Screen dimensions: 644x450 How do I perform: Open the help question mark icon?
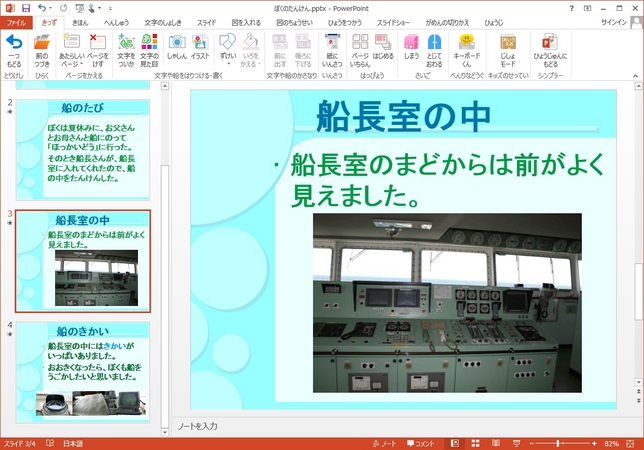pyautogui.click(x=571, y=8)
